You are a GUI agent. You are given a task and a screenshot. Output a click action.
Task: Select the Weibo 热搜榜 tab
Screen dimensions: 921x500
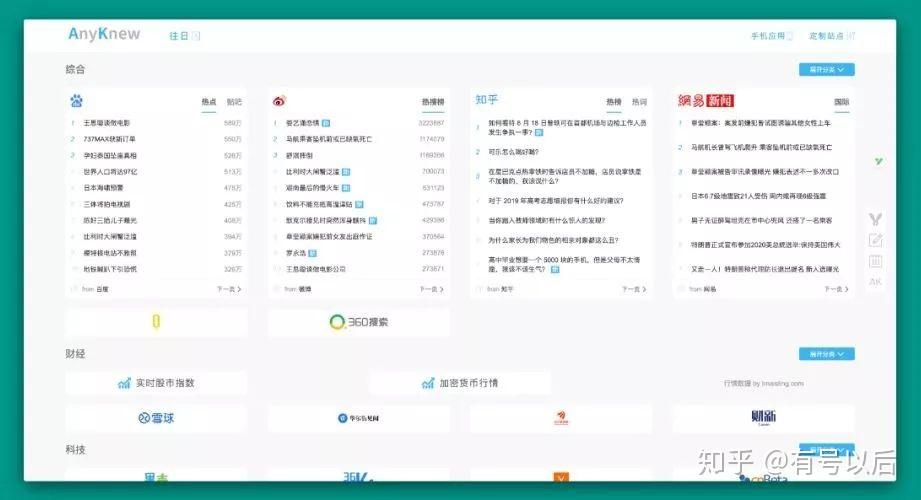click(433, 102)
